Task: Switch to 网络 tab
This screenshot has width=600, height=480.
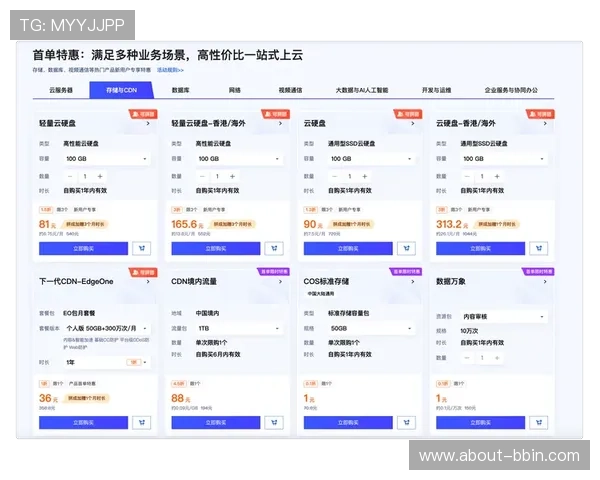Action: pos(234,90)
